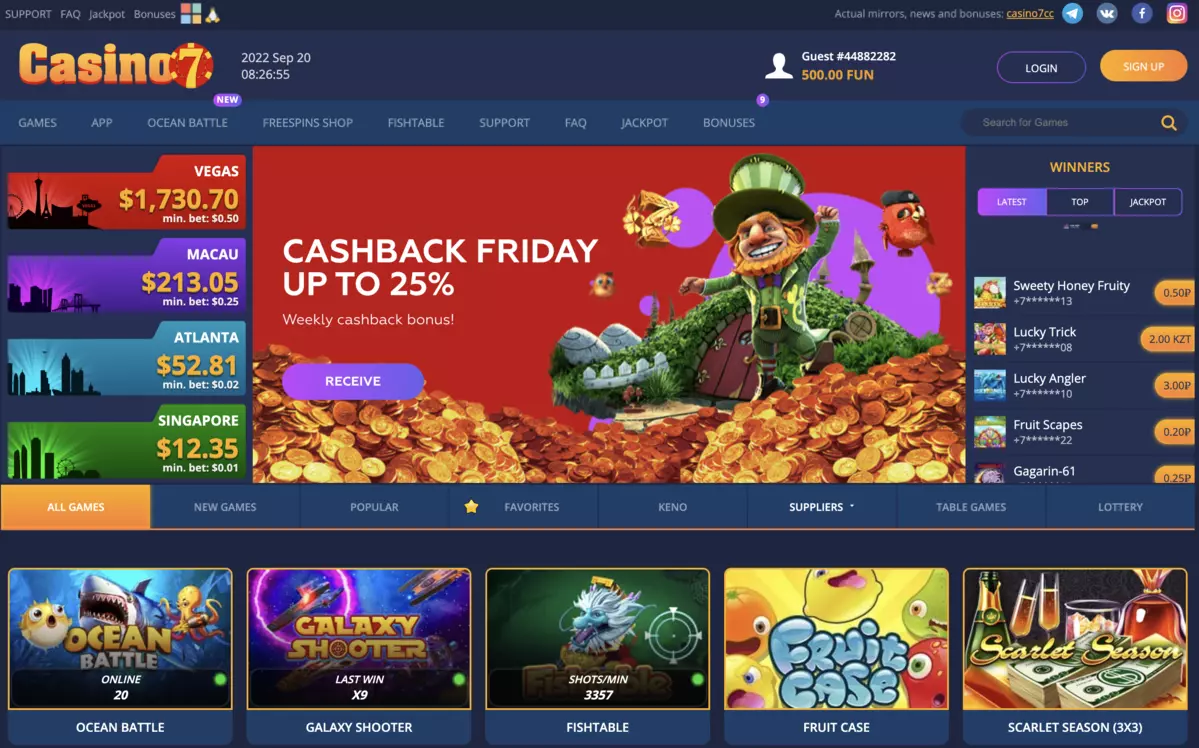Image resolution: width=1199 pixels, height=748 pixels.
Task: Switch winners list to JACKPOT
Action: 1148,202
